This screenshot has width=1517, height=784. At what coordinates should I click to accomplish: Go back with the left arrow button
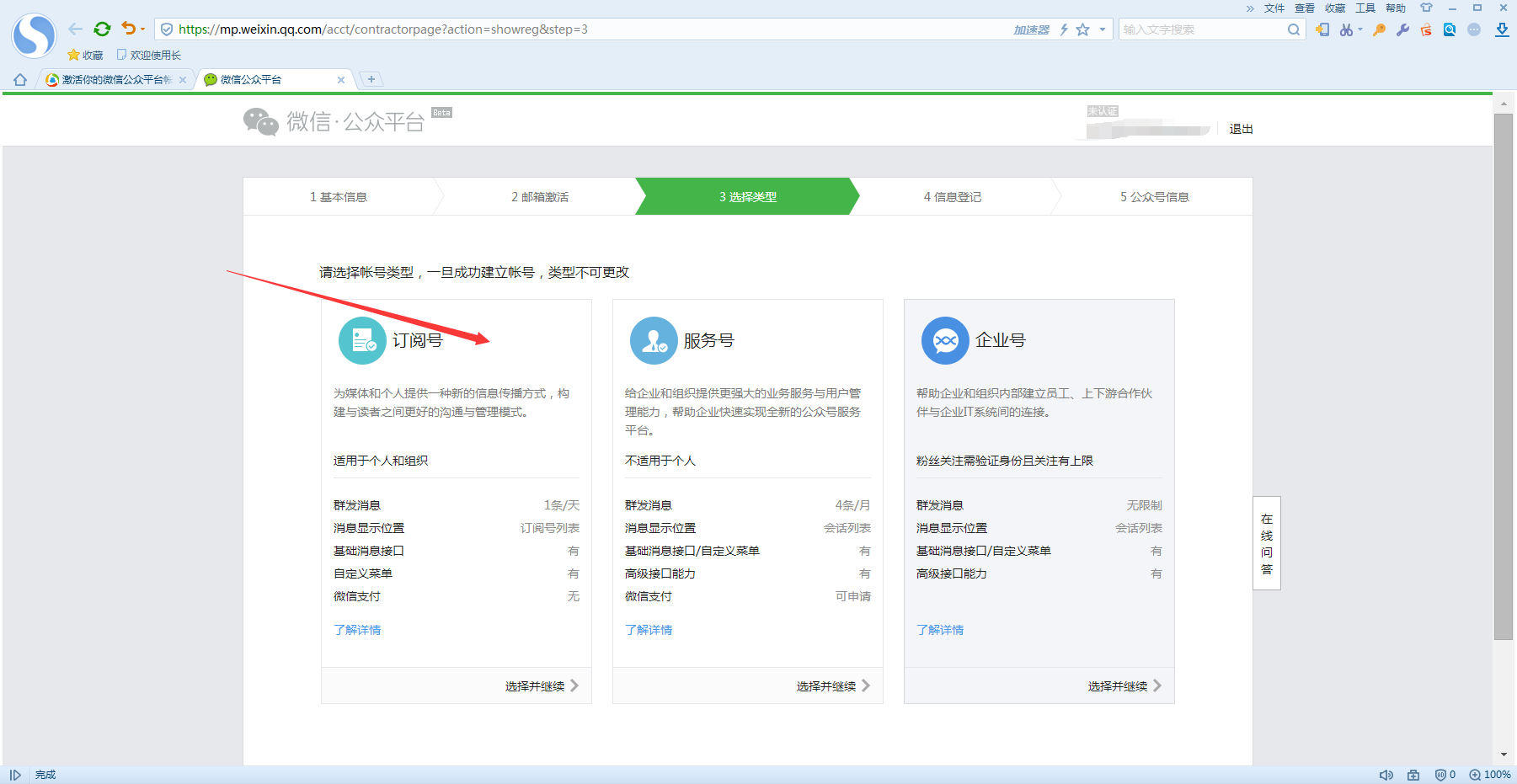(76, 29)
